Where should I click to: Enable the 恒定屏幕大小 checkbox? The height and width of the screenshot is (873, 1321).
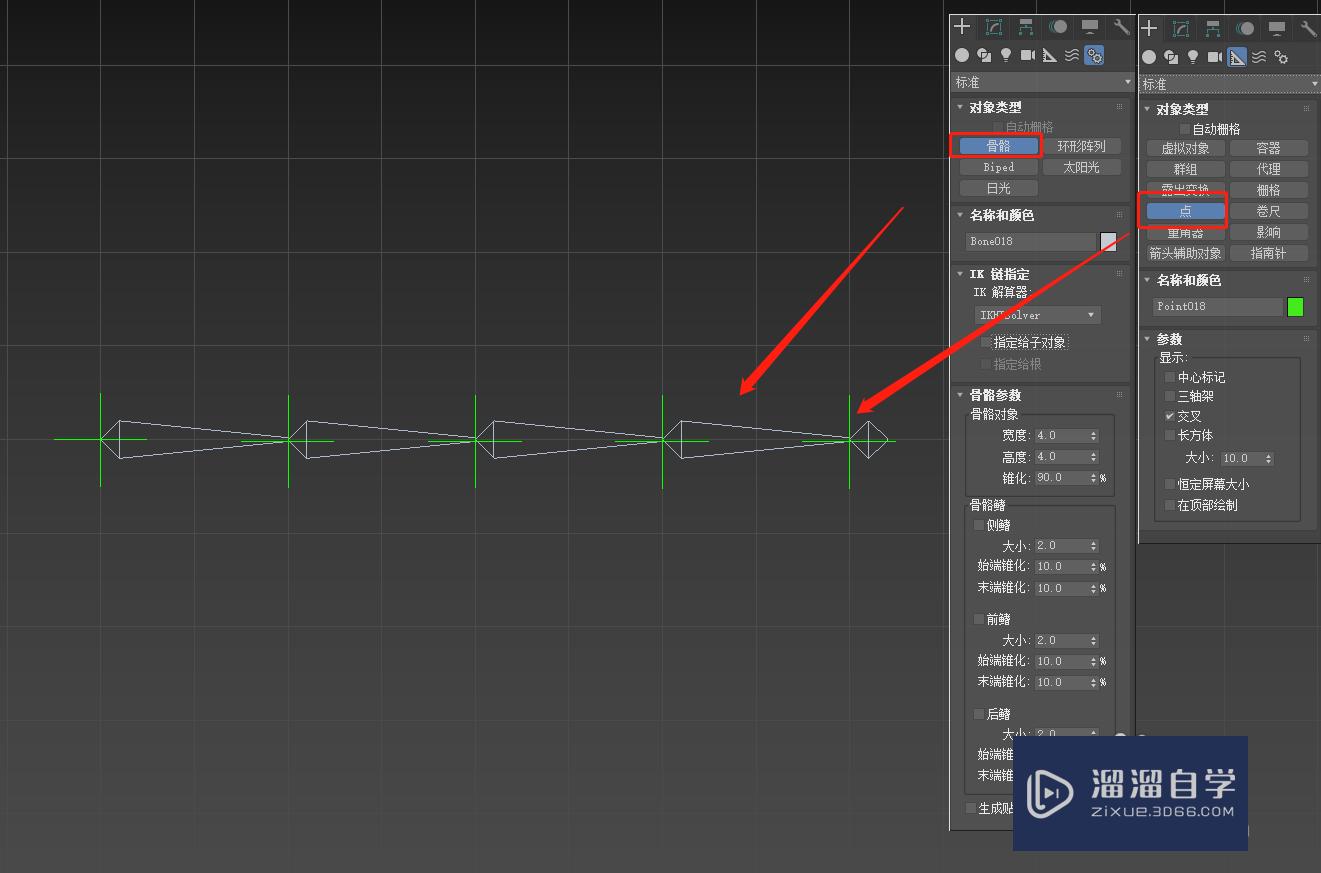tap(1170, 484)
